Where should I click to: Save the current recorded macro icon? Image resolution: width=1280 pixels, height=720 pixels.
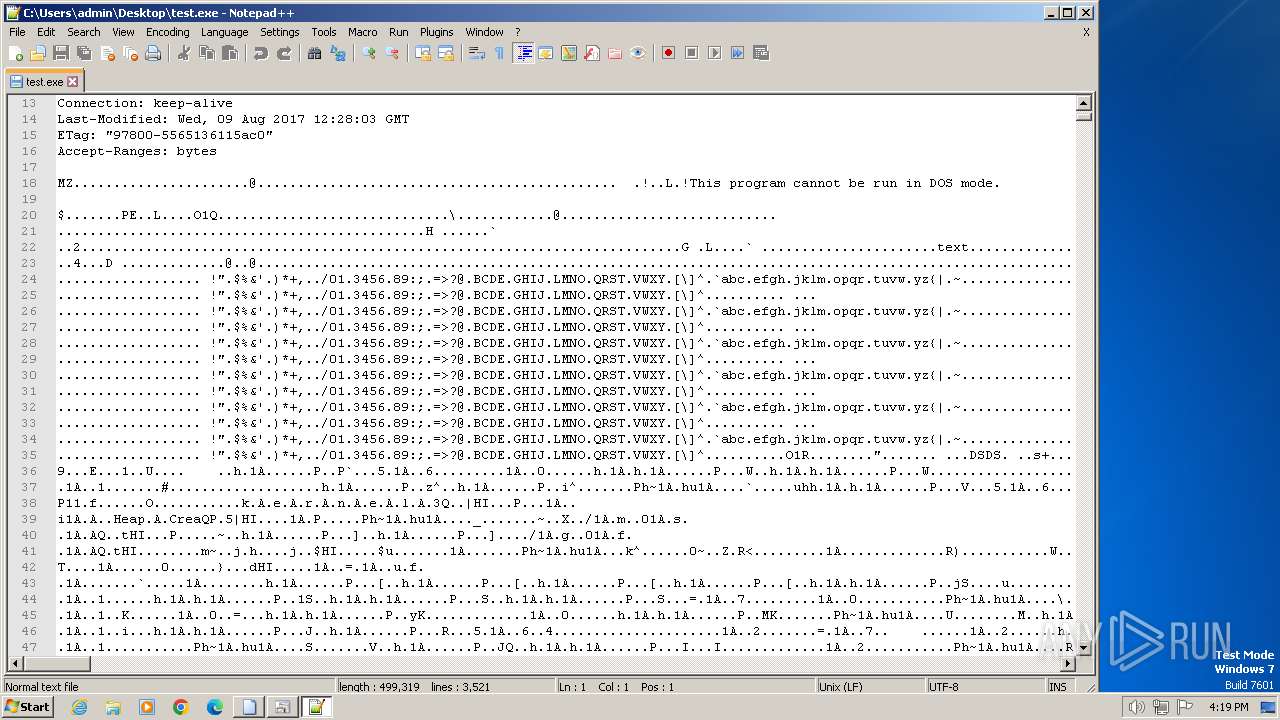point(761,53)
